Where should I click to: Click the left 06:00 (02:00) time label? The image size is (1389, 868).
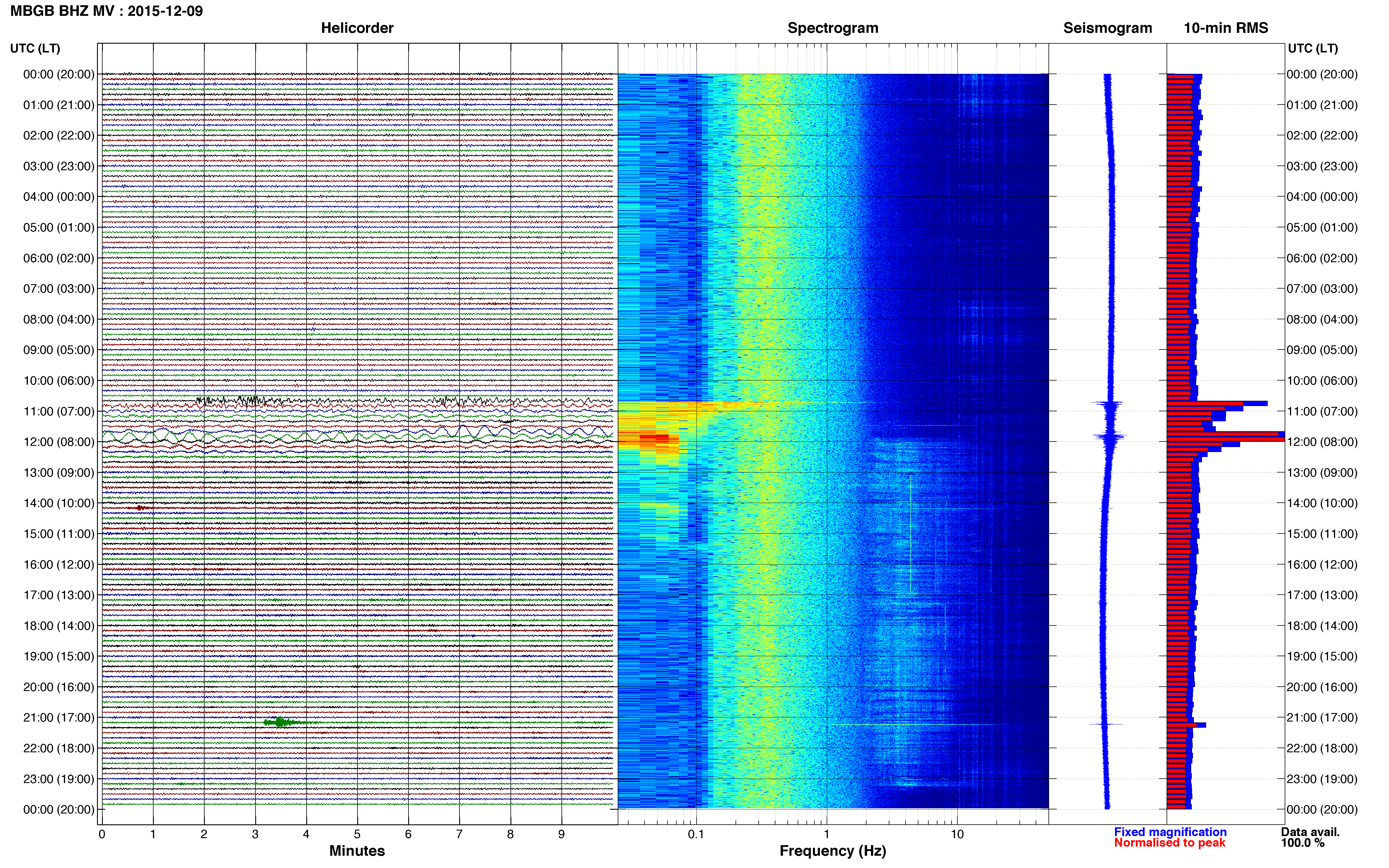click(59, 258)
